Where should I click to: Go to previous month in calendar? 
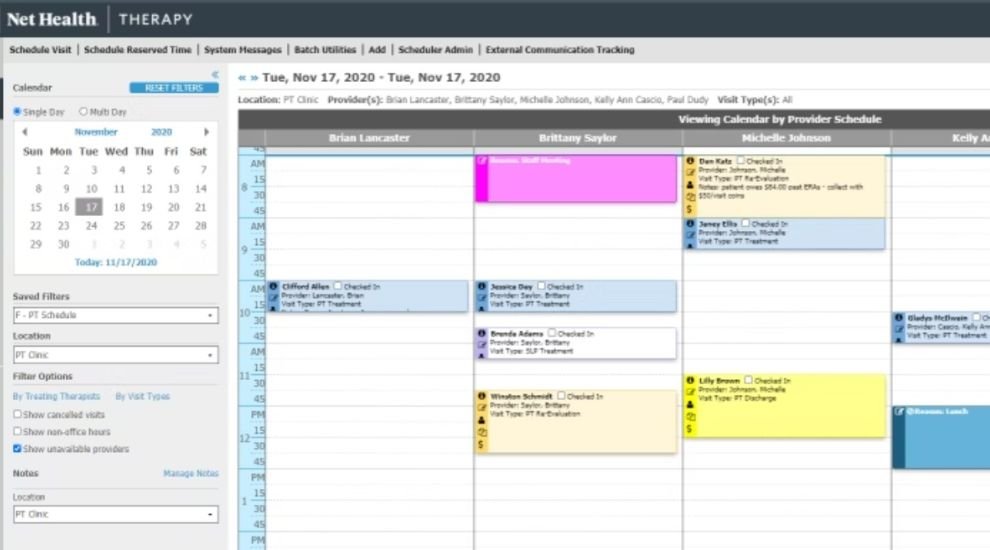pos(25,132)
